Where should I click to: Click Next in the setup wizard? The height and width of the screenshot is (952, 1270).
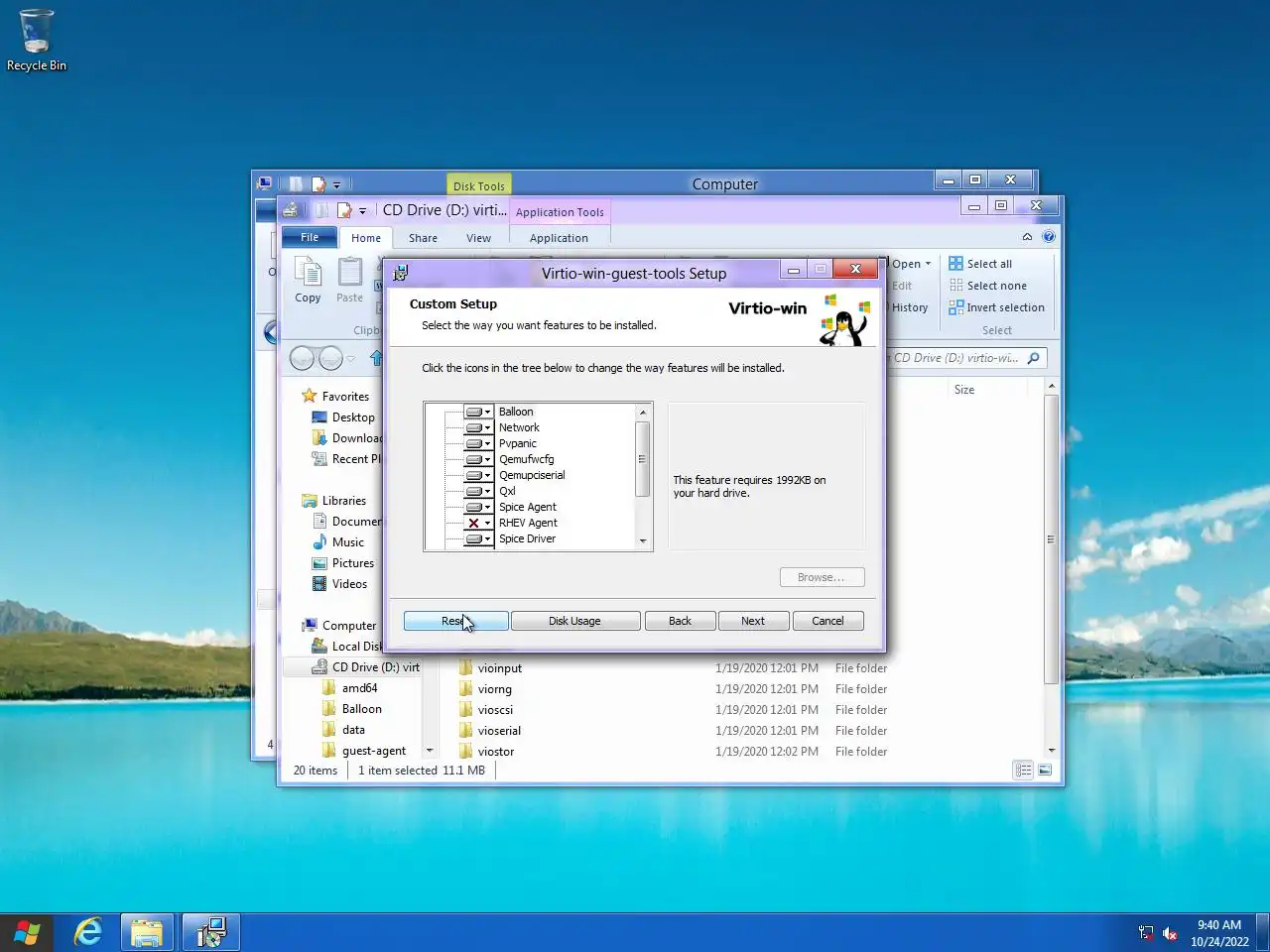point(753,621)
